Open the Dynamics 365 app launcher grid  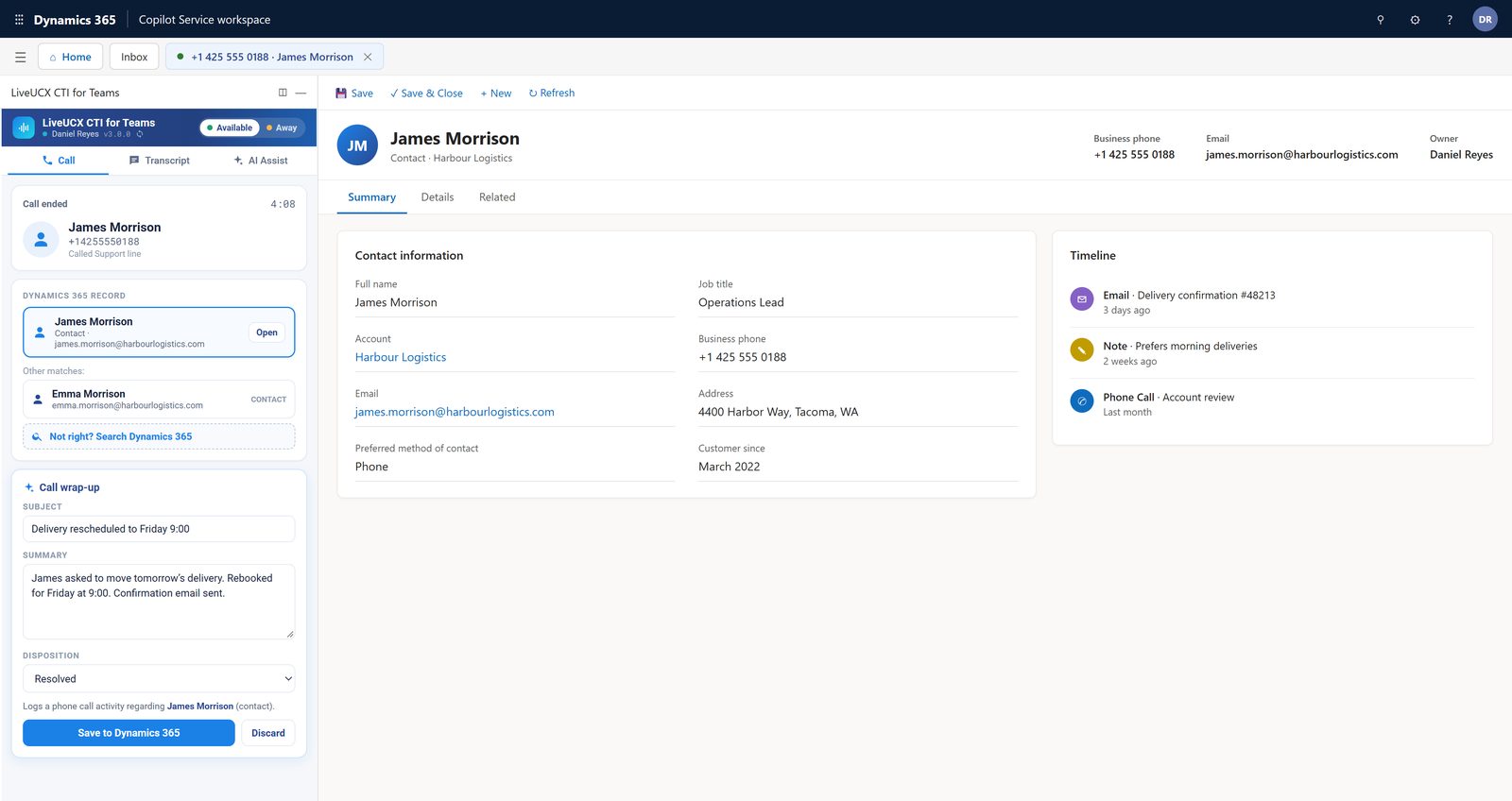[x=19, y=19]
